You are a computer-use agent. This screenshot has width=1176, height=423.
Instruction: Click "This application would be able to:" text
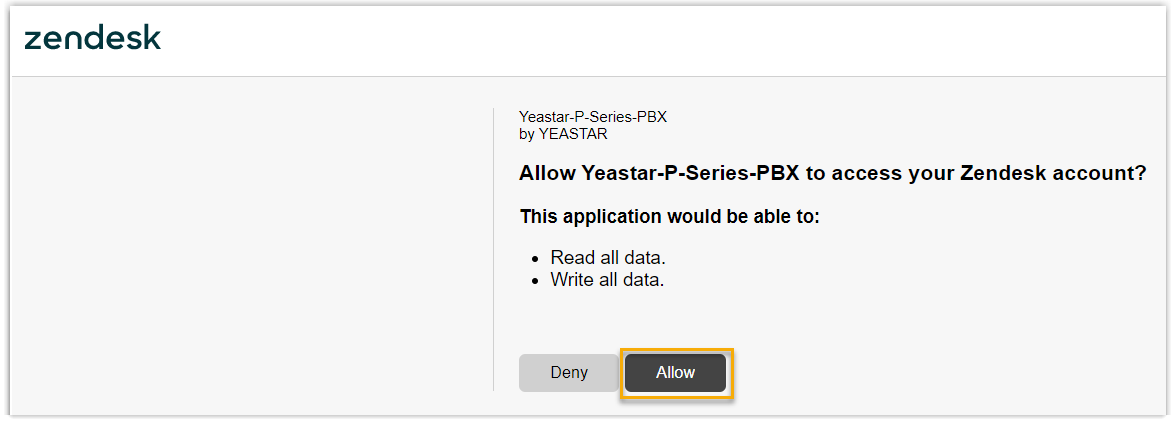coord(669,217)
